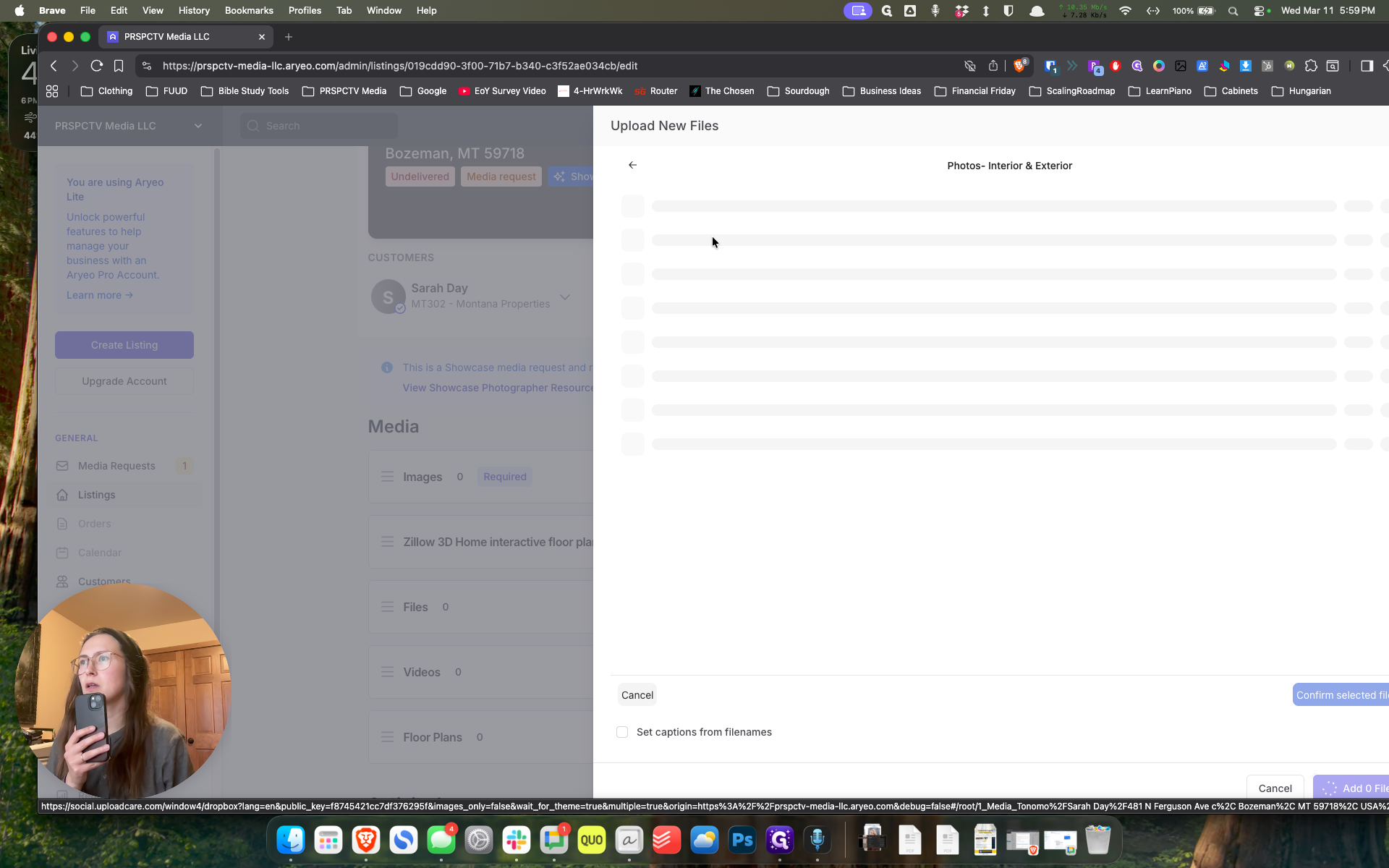This screenshot has height=868, width=1389.
Task: Click the Create Listing button
Action: click(124, 345)
